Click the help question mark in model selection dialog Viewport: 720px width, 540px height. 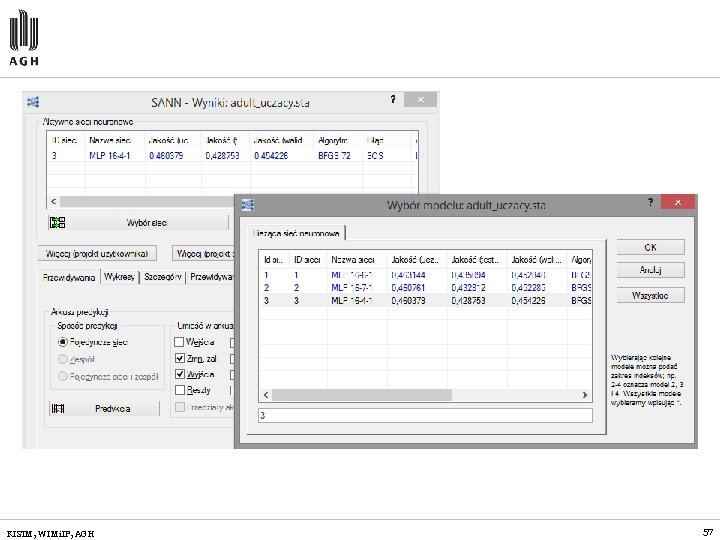[x=650, y=202]
